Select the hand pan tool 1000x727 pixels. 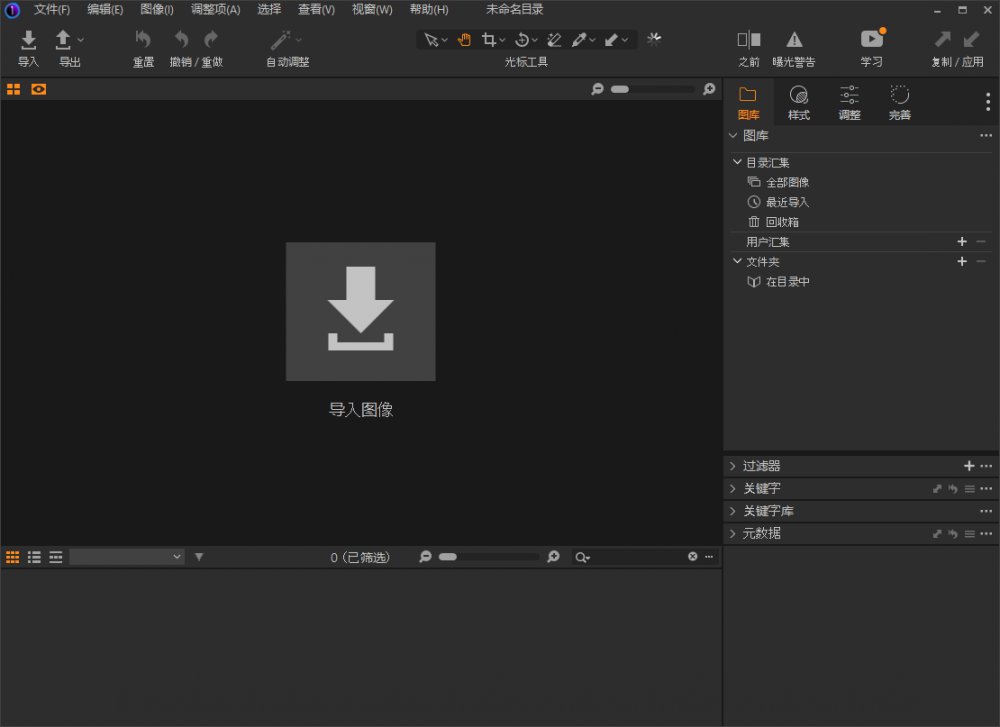click(x=464, y=40)
